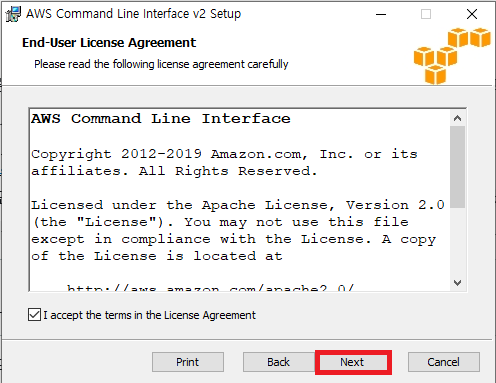Click the 'AWS Command Line Interface' license heading

(x=161, y=119)
